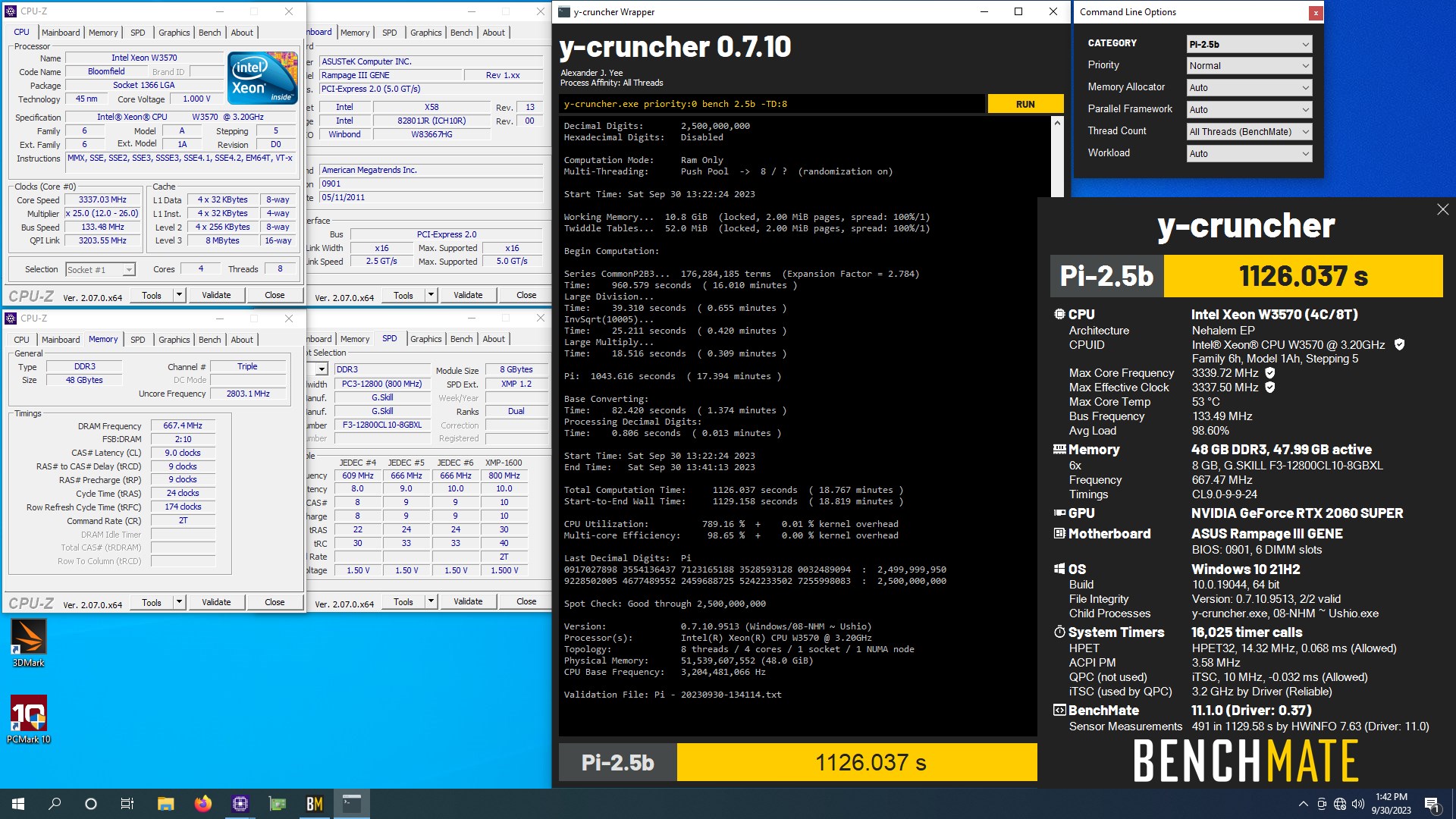
Task: Click the Motherboard icon in BenchMate results
Action: 1059,533
